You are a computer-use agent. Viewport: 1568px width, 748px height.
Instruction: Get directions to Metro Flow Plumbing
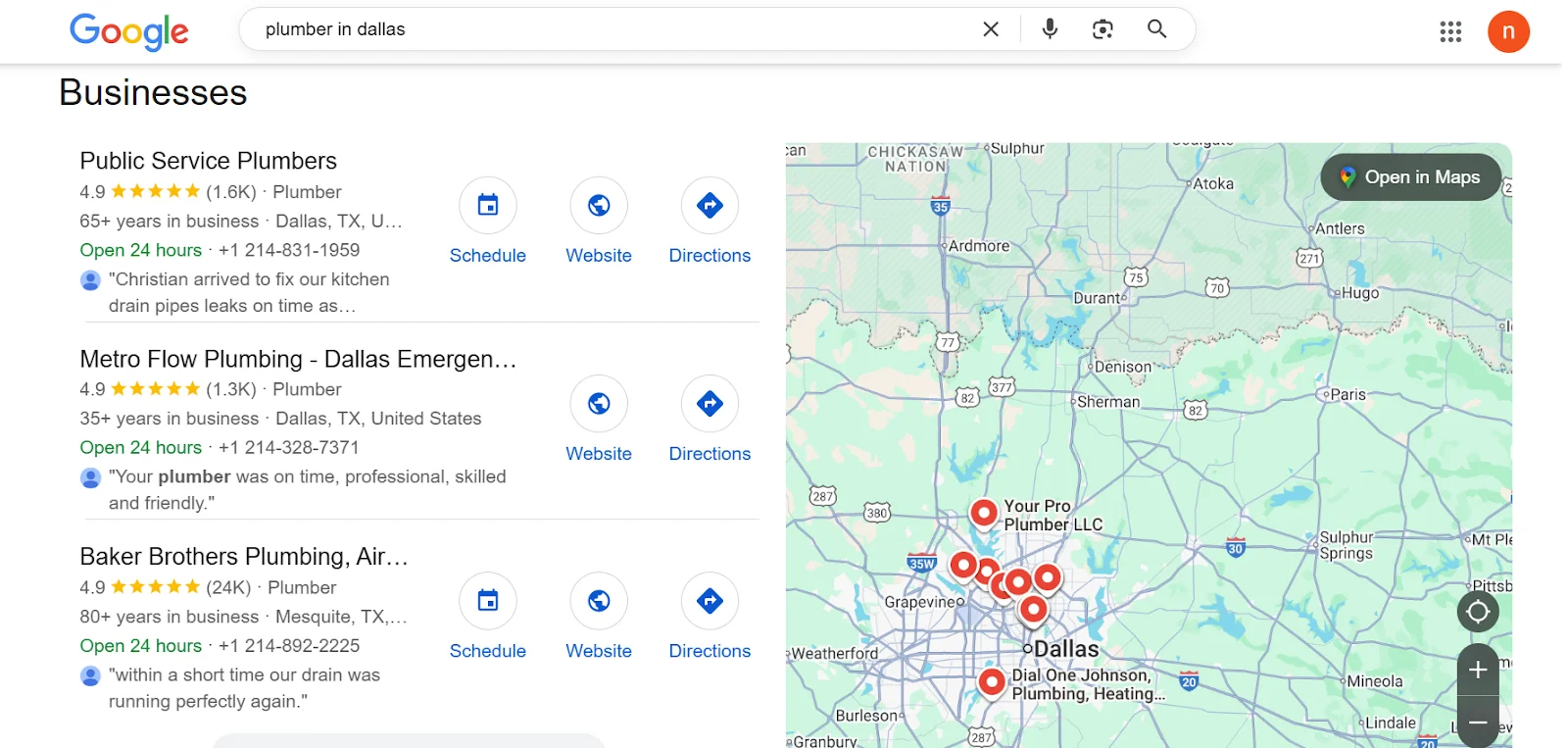(710, 420)
